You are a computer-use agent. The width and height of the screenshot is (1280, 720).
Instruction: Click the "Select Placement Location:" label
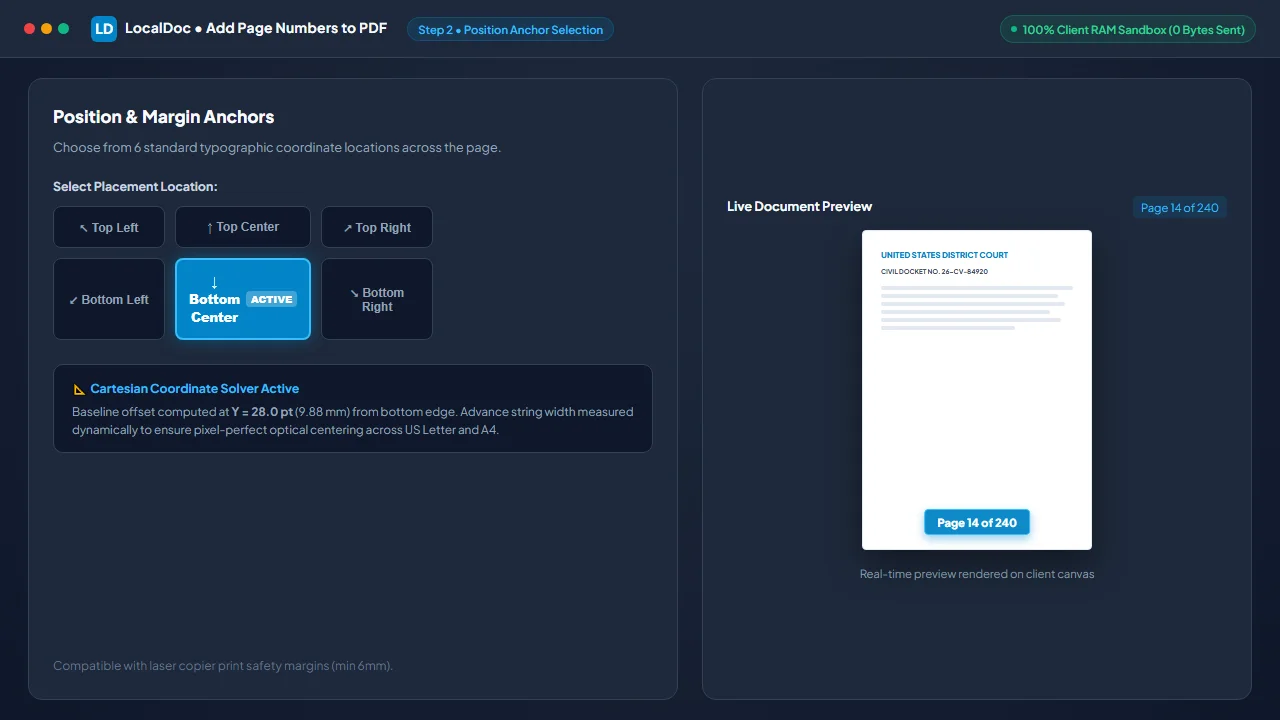coord(135,186)
